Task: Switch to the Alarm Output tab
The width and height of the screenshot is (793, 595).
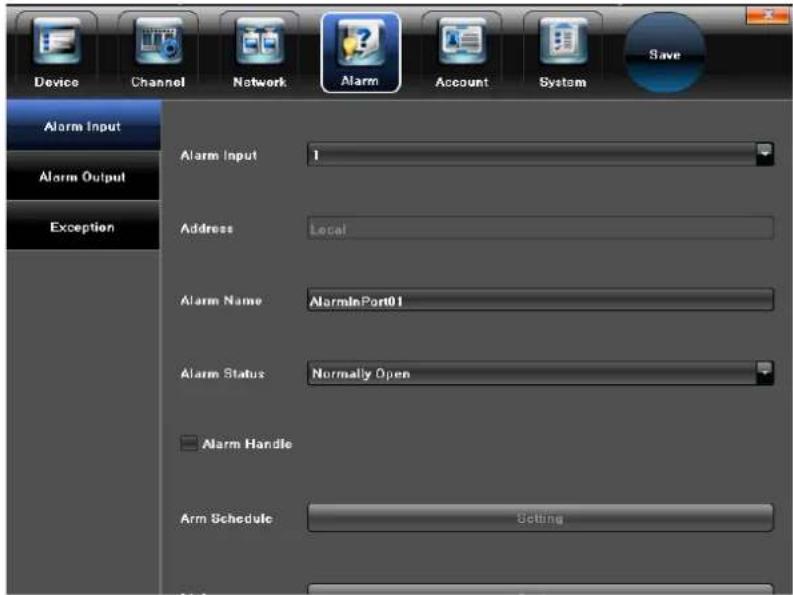Action: tap(83, 176)
